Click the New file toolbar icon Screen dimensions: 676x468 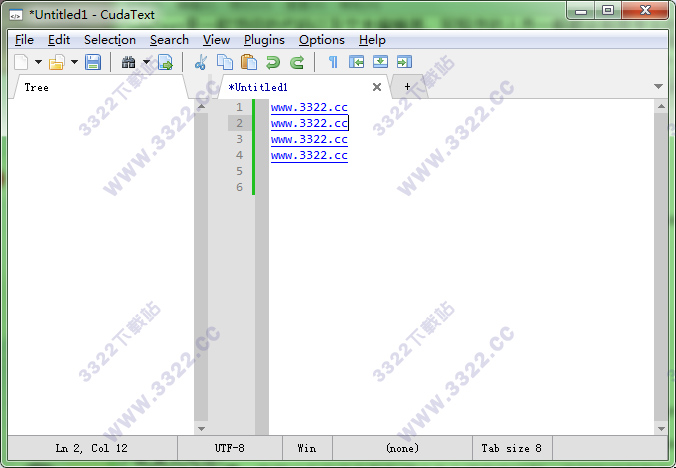click(x=21, y=62)
